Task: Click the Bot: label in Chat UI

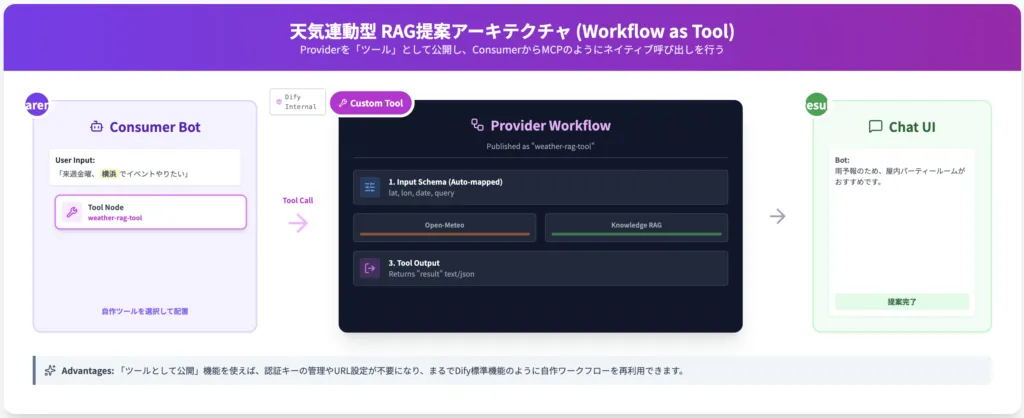Action: point(842,160)
